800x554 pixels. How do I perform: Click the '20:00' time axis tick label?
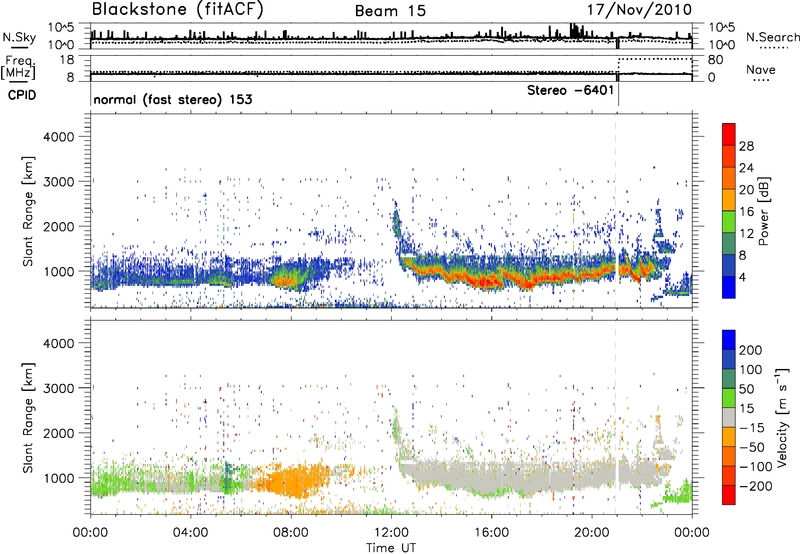[x=591, y=533]
